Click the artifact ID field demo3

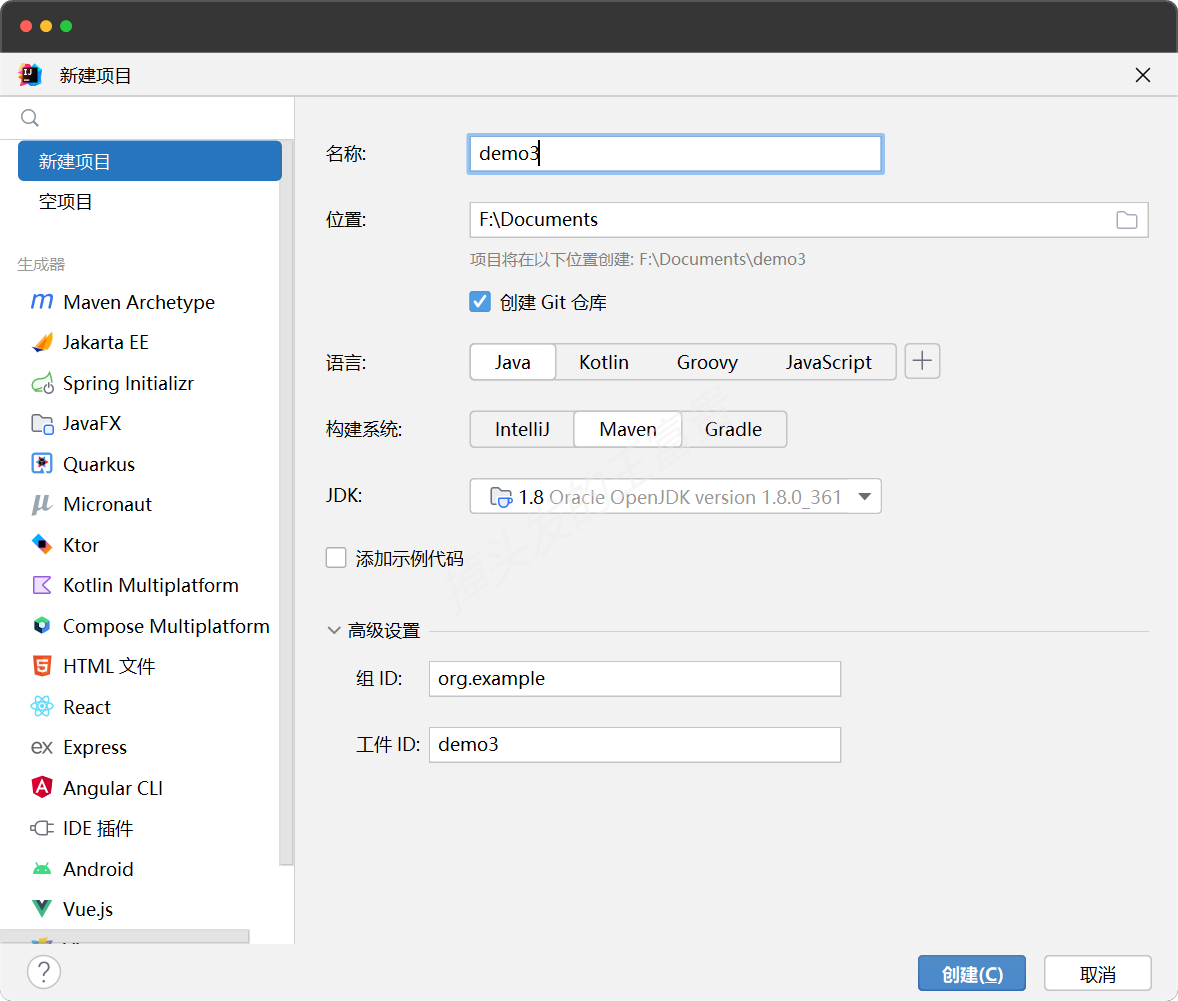point(635,745)
